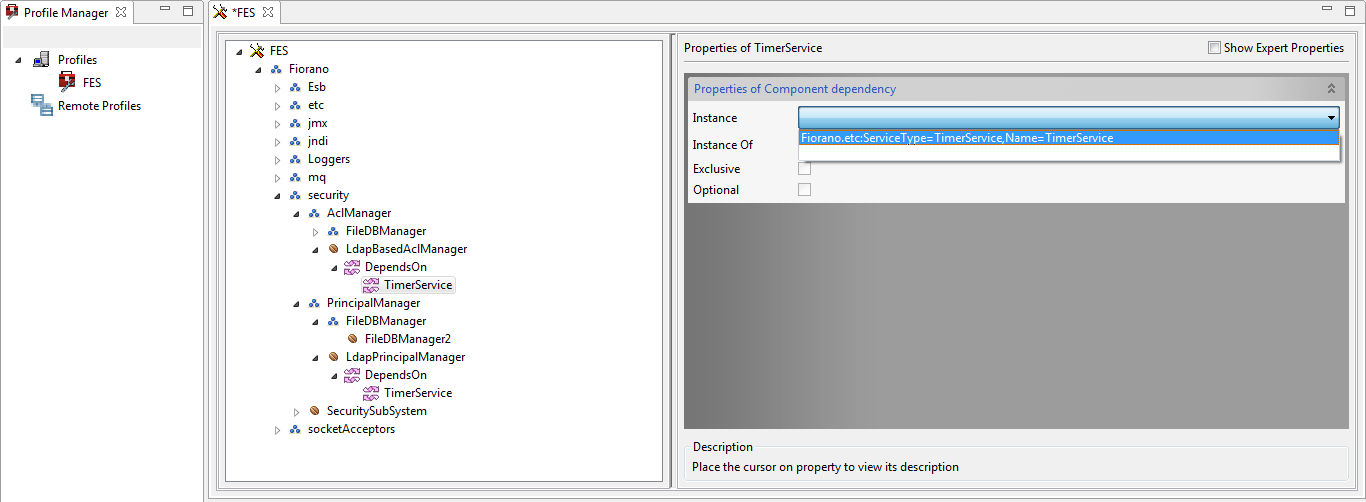This screenshot has width=1366, height=502.
Task: Maximize the Profile Manager view
Action: pos(187,12)
